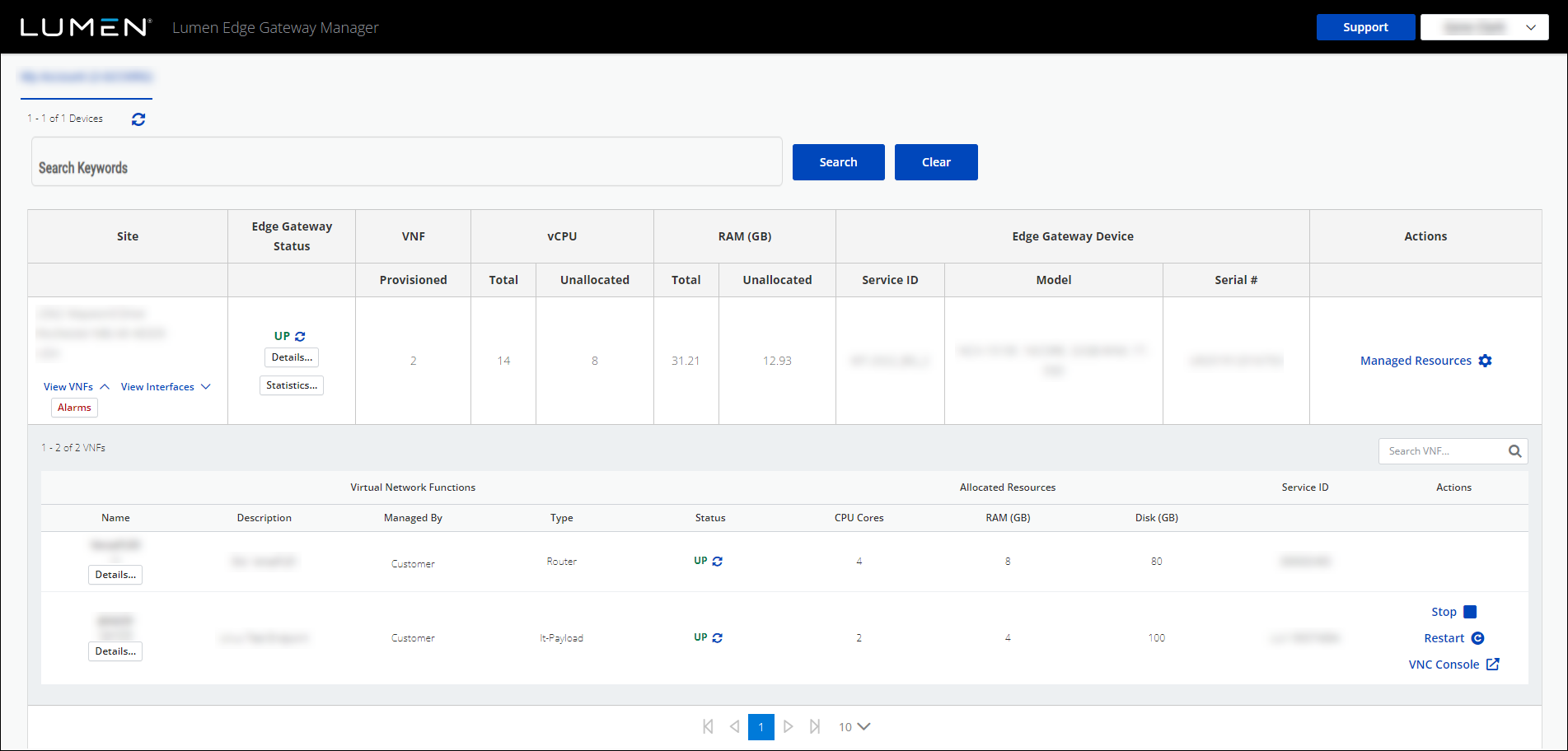This screenshot has height=751, width=1568.
Task: Click the Restart circular arrow icon
Action: click(x=1478, y=637)
